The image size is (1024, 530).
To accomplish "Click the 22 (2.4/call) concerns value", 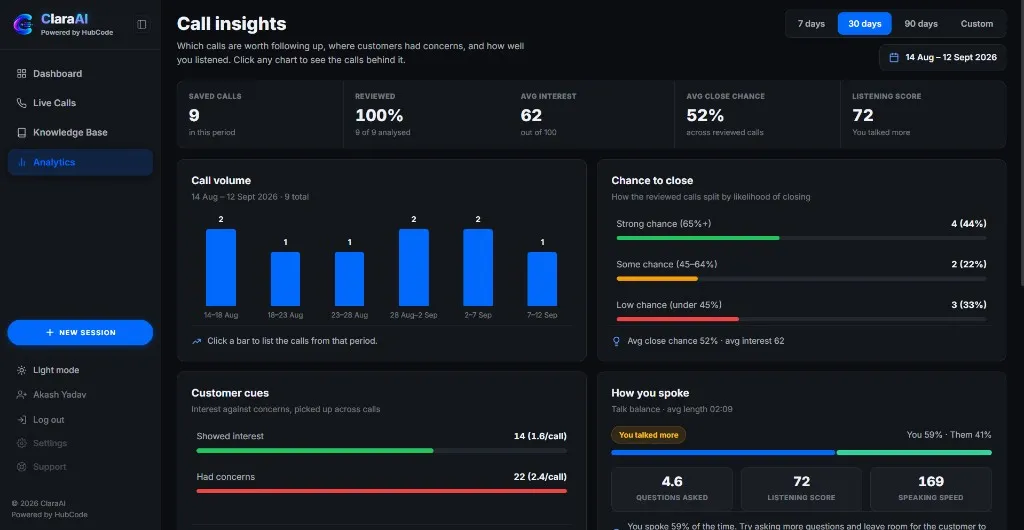I will click(x=540, y=476).
